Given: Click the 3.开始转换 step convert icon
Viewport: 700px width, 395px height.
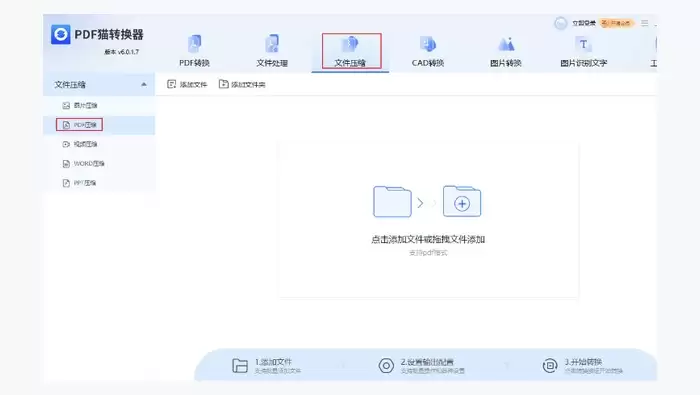Looking at the screenshot, I should click(x=550, y=366).
